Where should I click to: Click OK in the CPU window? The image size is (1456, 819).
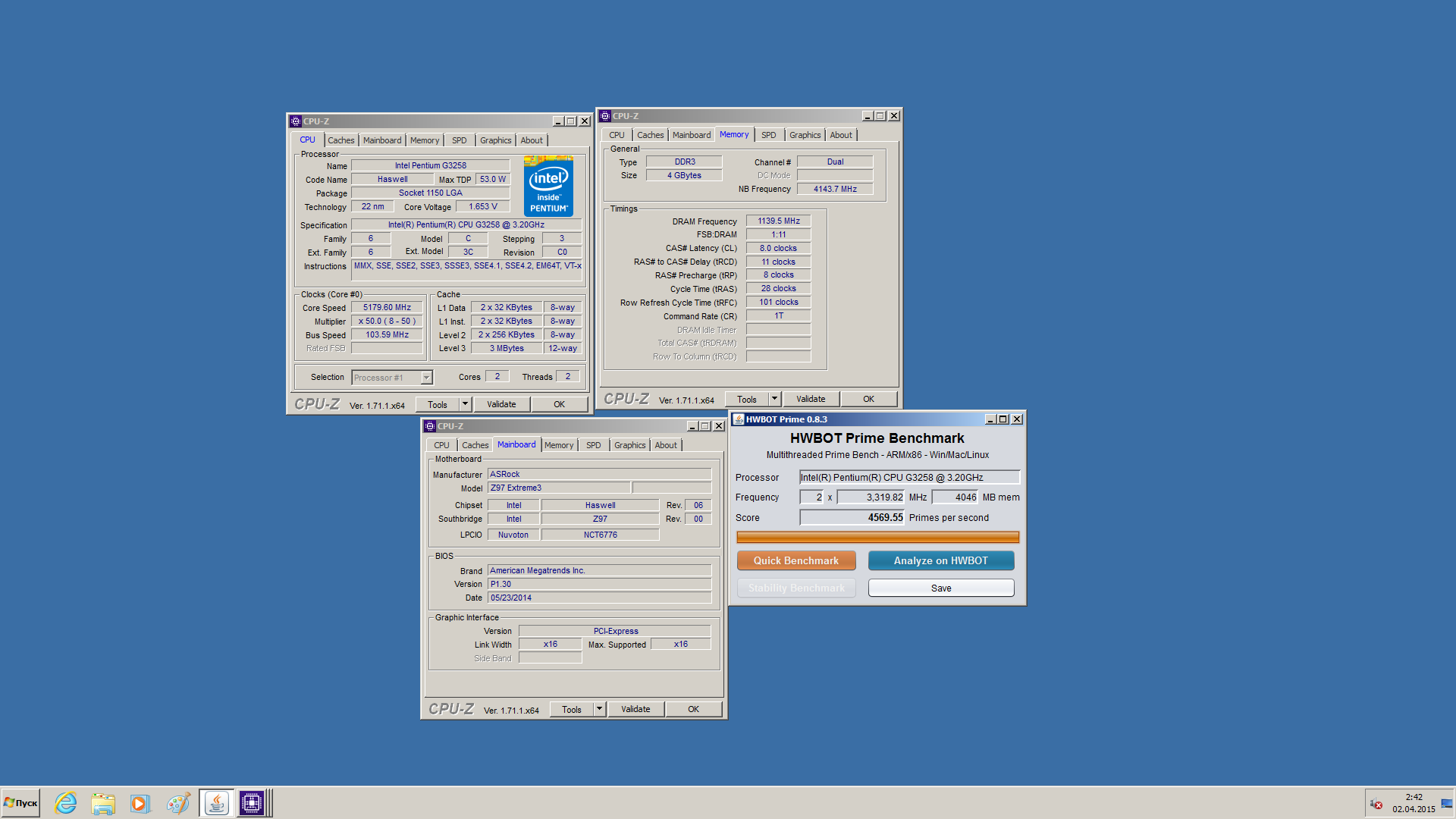tap(560, 404)
